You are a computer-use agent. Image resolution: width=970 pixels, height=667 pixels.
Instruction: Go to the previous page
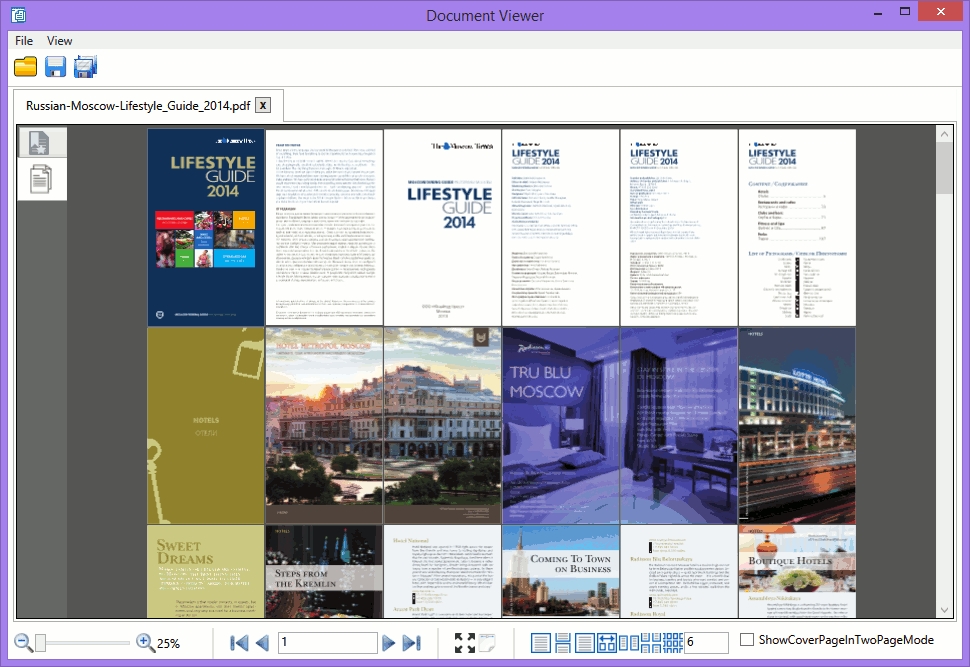262,643
